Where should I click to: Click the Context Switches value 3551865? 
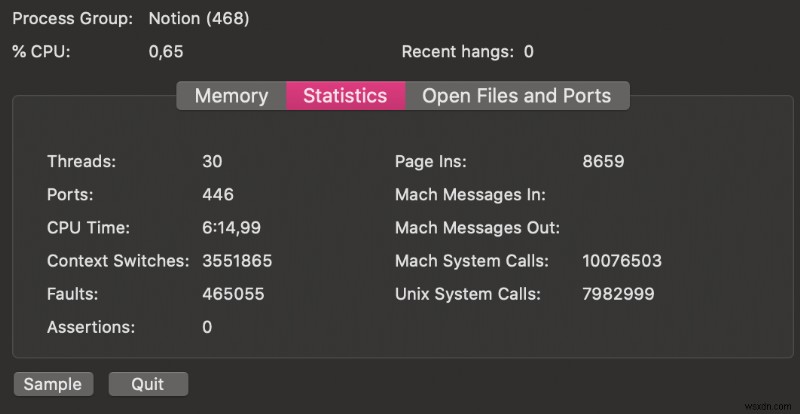click(x=237, y=261)
